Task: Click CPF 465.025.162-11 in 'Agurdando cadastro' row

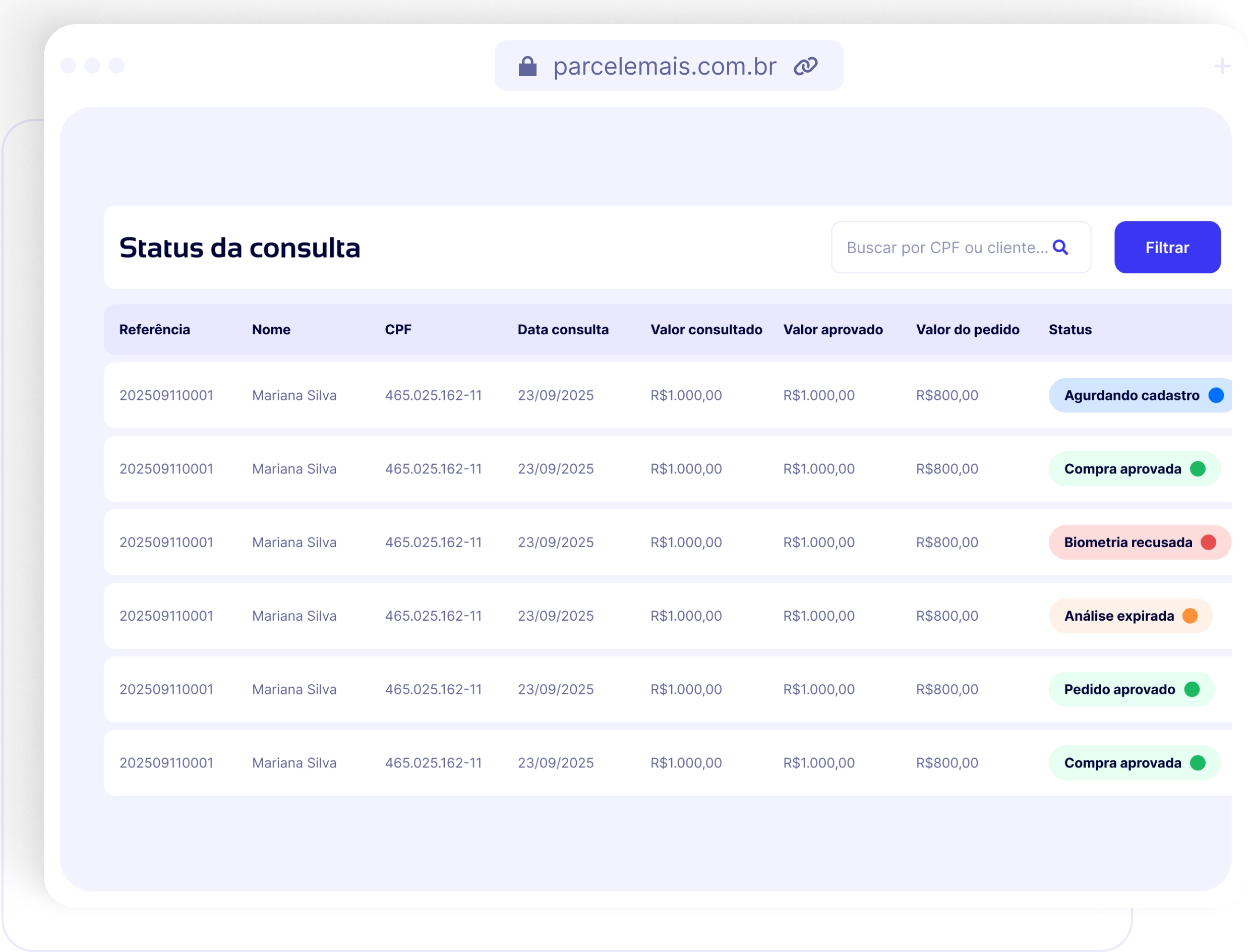Action: 433,395
